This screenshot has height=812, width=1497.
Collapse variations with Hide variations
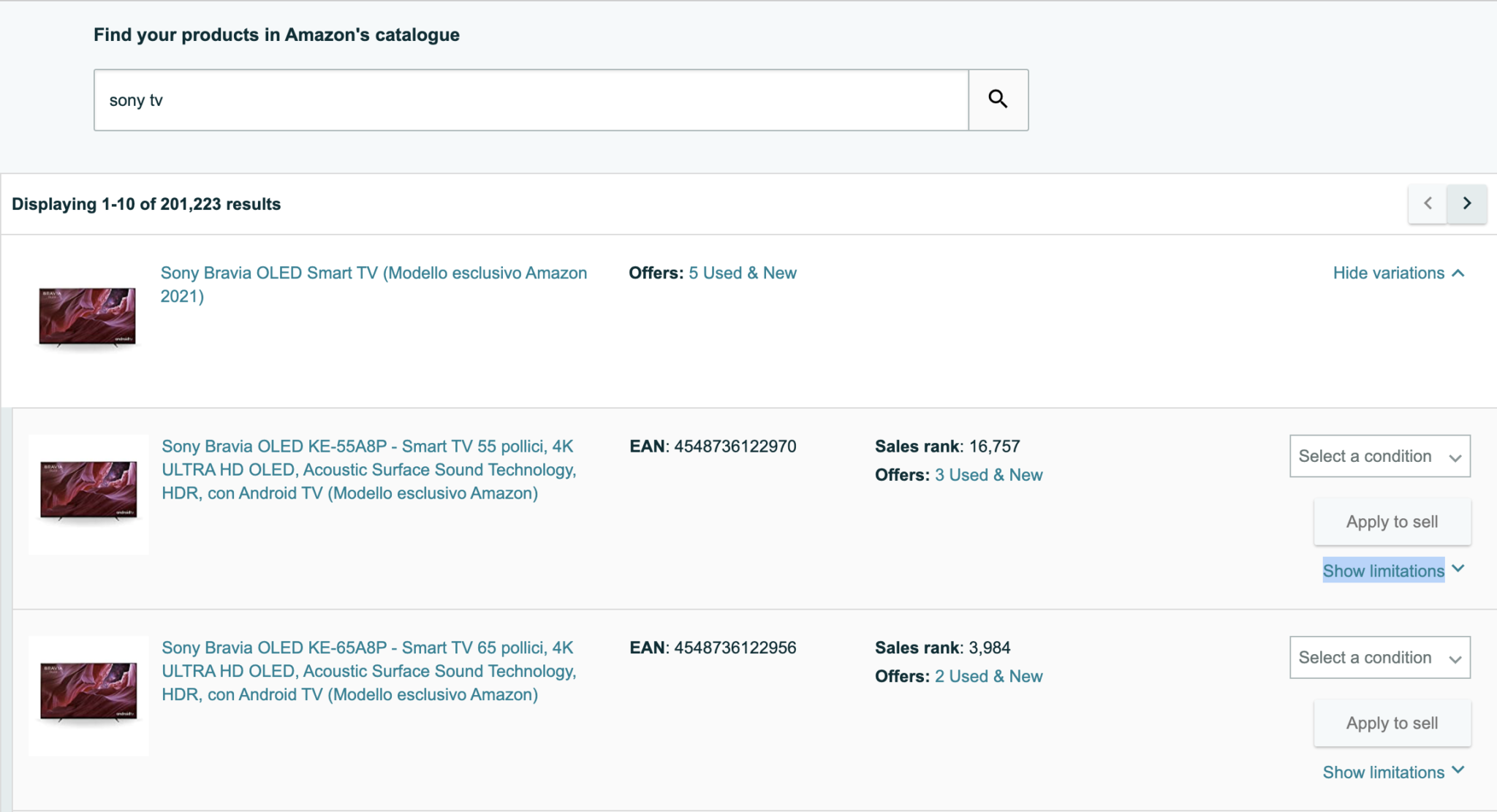(1399, 273)
